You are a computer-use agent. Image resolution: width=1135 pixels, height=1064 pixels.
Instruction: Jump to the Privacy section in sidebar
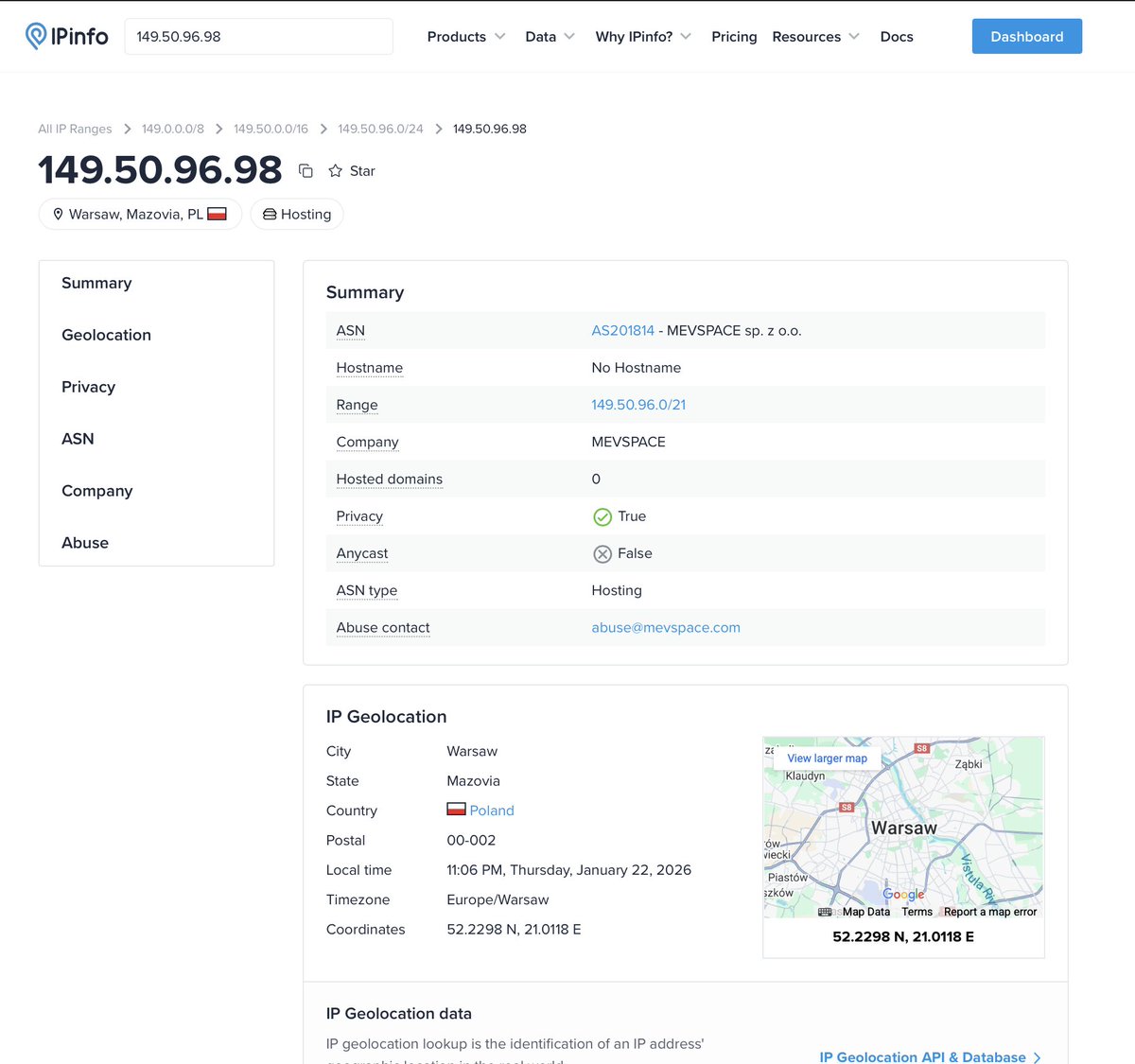coord(88,387)
